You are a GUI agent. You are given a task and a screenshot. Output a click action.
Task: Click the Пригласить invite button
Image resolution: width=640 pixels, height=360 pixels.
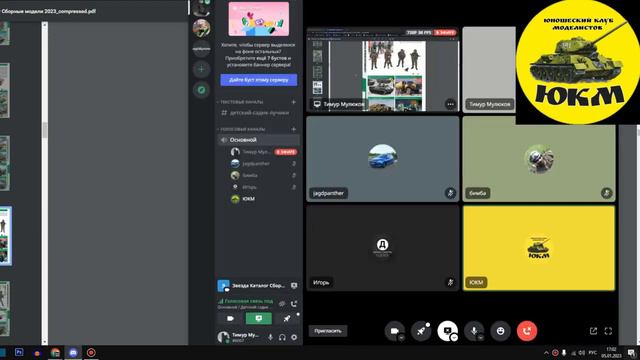328,331
